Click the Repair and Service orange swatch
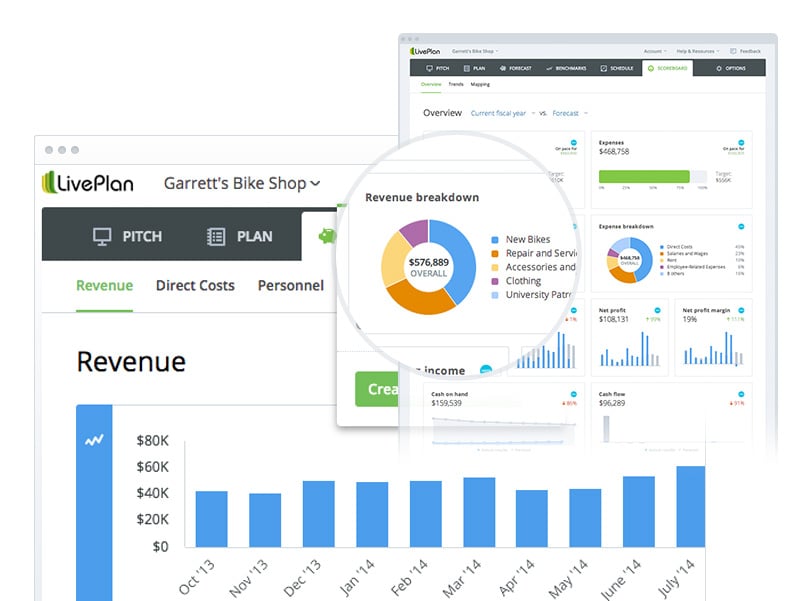This screenshot has width=808, height=601. point(495,254)
